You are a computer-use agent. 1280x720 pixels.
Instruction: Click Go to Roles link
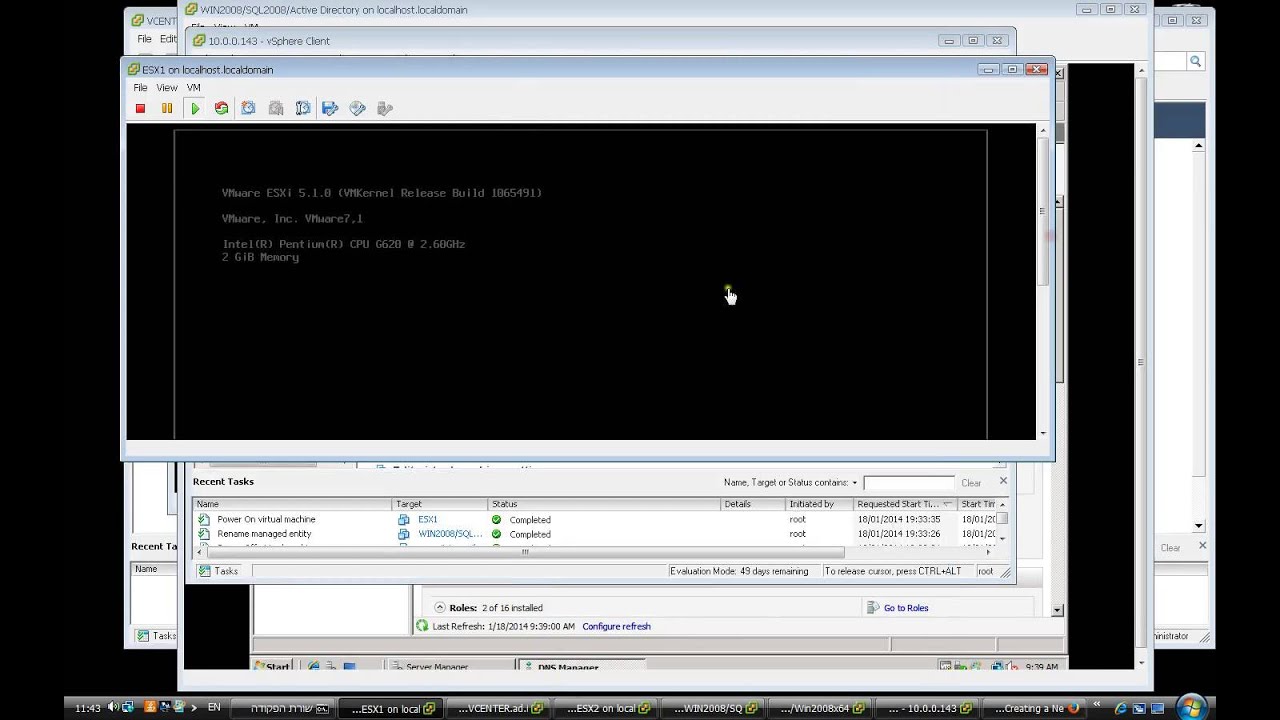(x=906, y=608)
